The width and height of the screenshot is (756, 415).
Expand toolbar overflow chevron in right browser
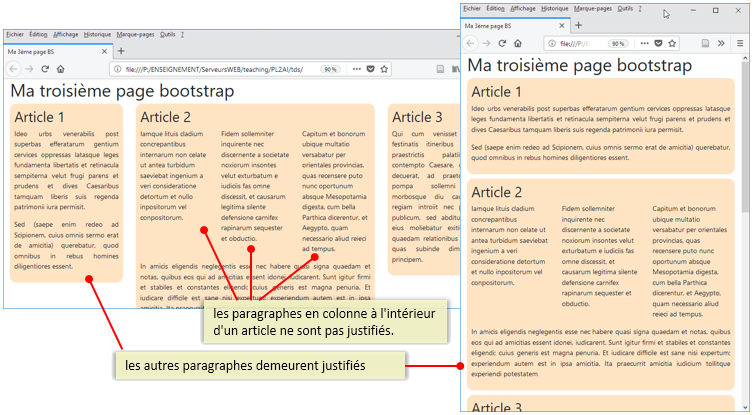[x=722, y=43]
